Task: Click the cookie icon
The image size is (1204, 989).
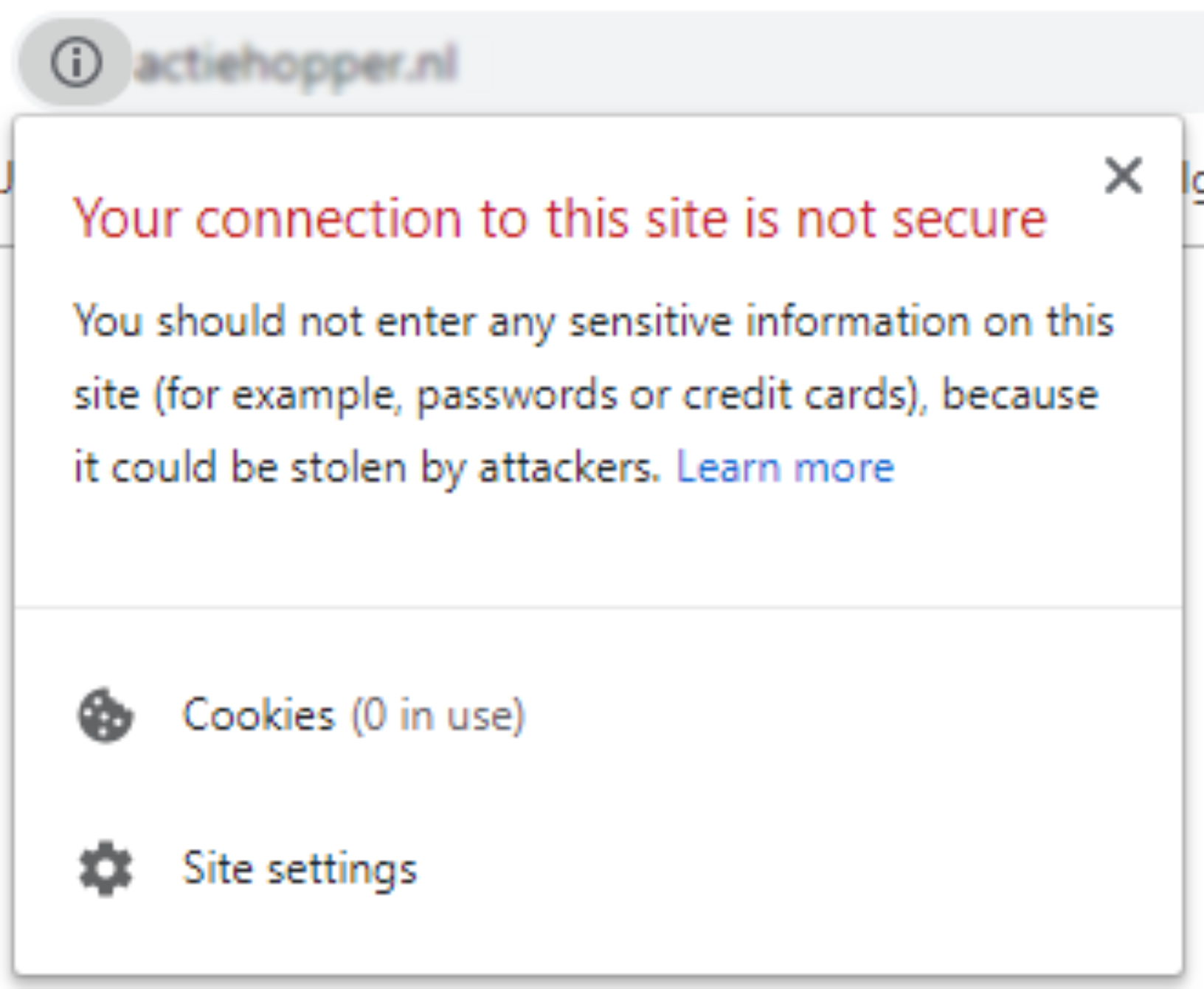Action: click(105, 715)
